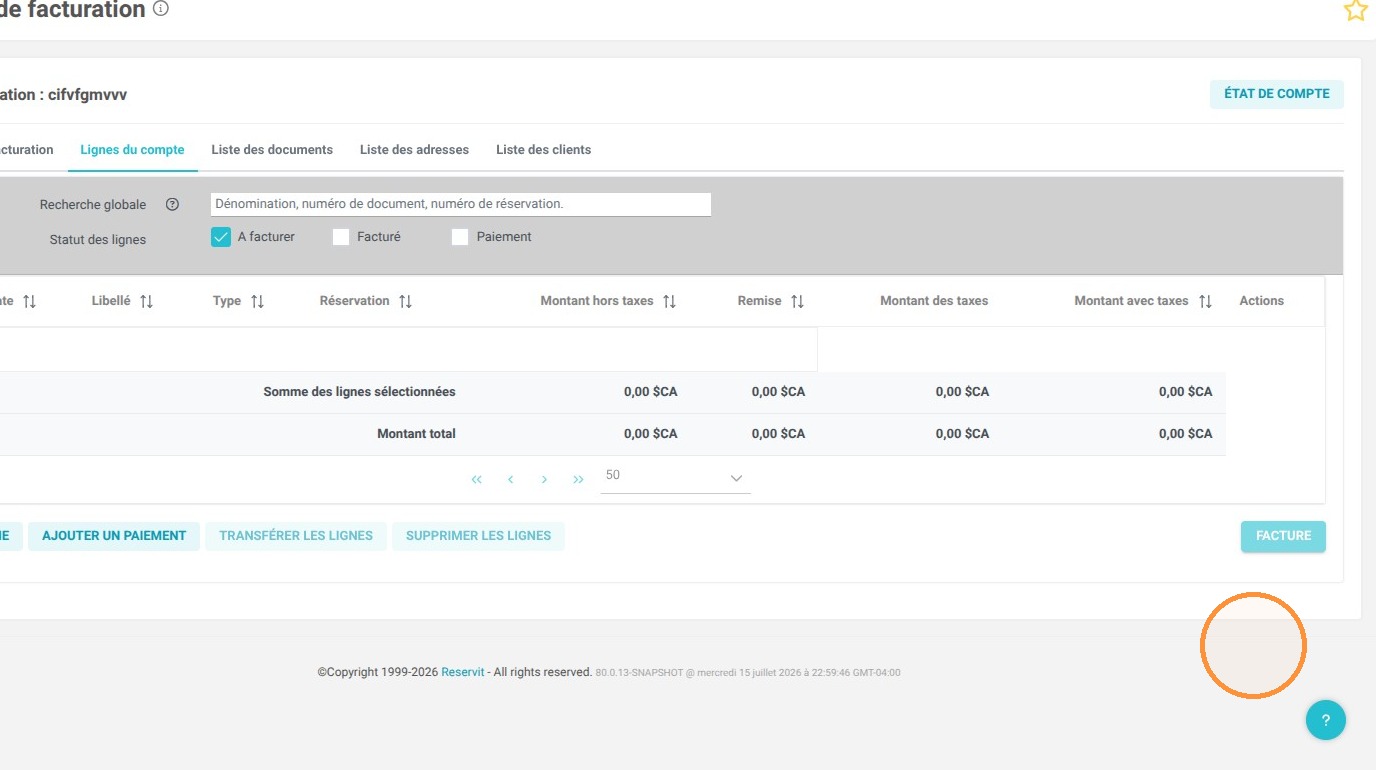Open Liste des adresses tab
The width and height of the screenshot is (1376, 770).
pyautogui.click(x=414, y=150)
